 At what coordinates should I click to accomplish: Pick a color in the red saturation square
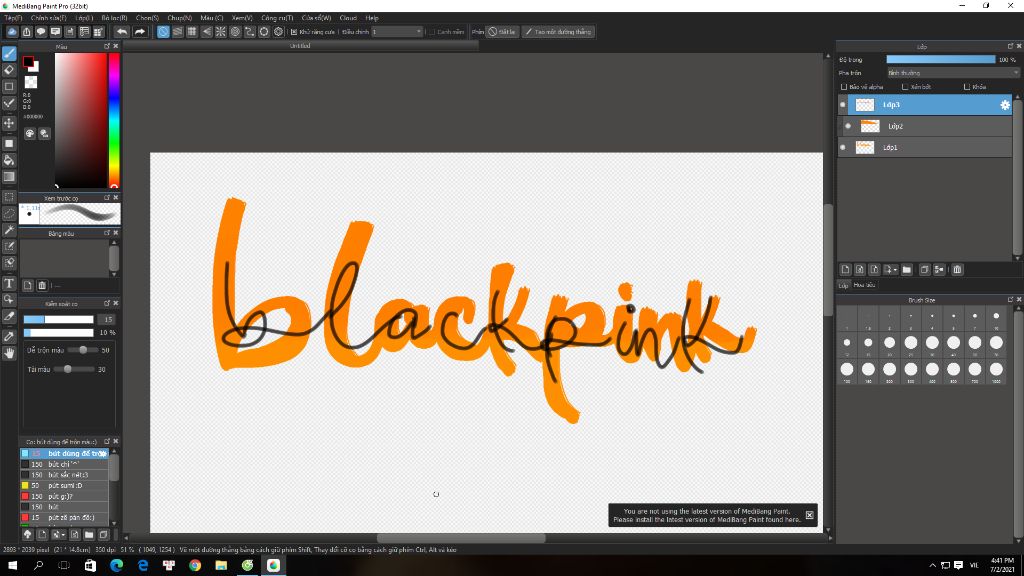pos(80,121)
